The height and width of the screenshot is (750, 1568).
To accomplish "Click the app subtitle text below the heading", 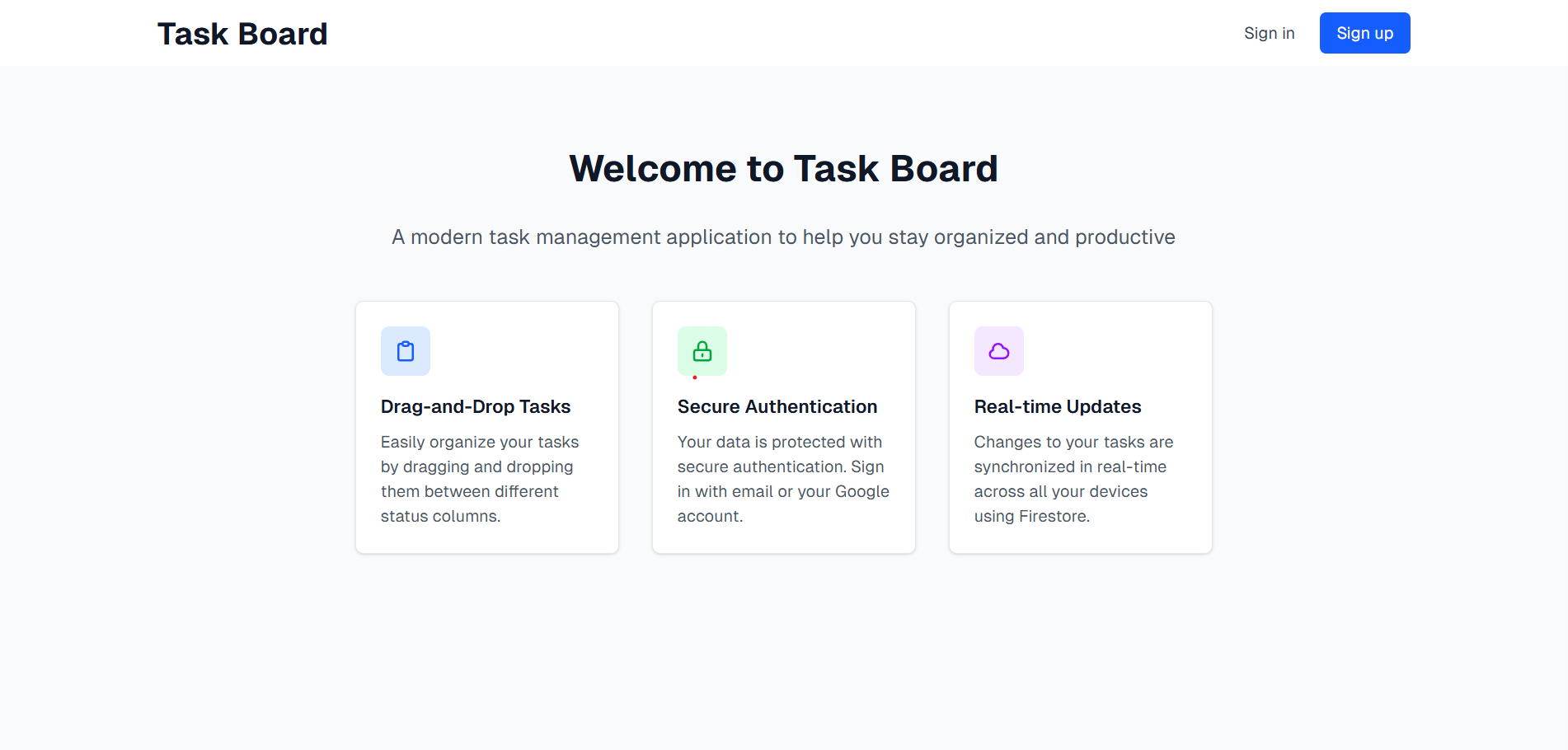I will pyautogui.click(x=783, y=237).
